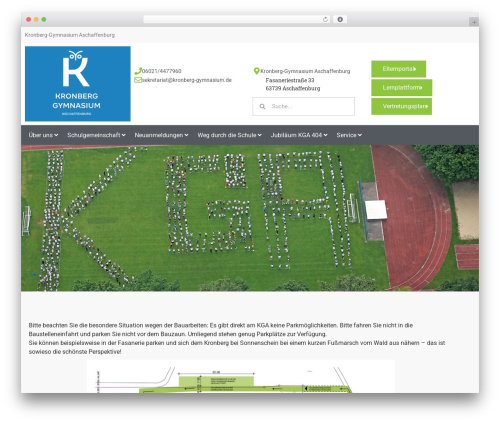Open the Elternportal button
The image size is (500, 423).
[x=399, y=69]
